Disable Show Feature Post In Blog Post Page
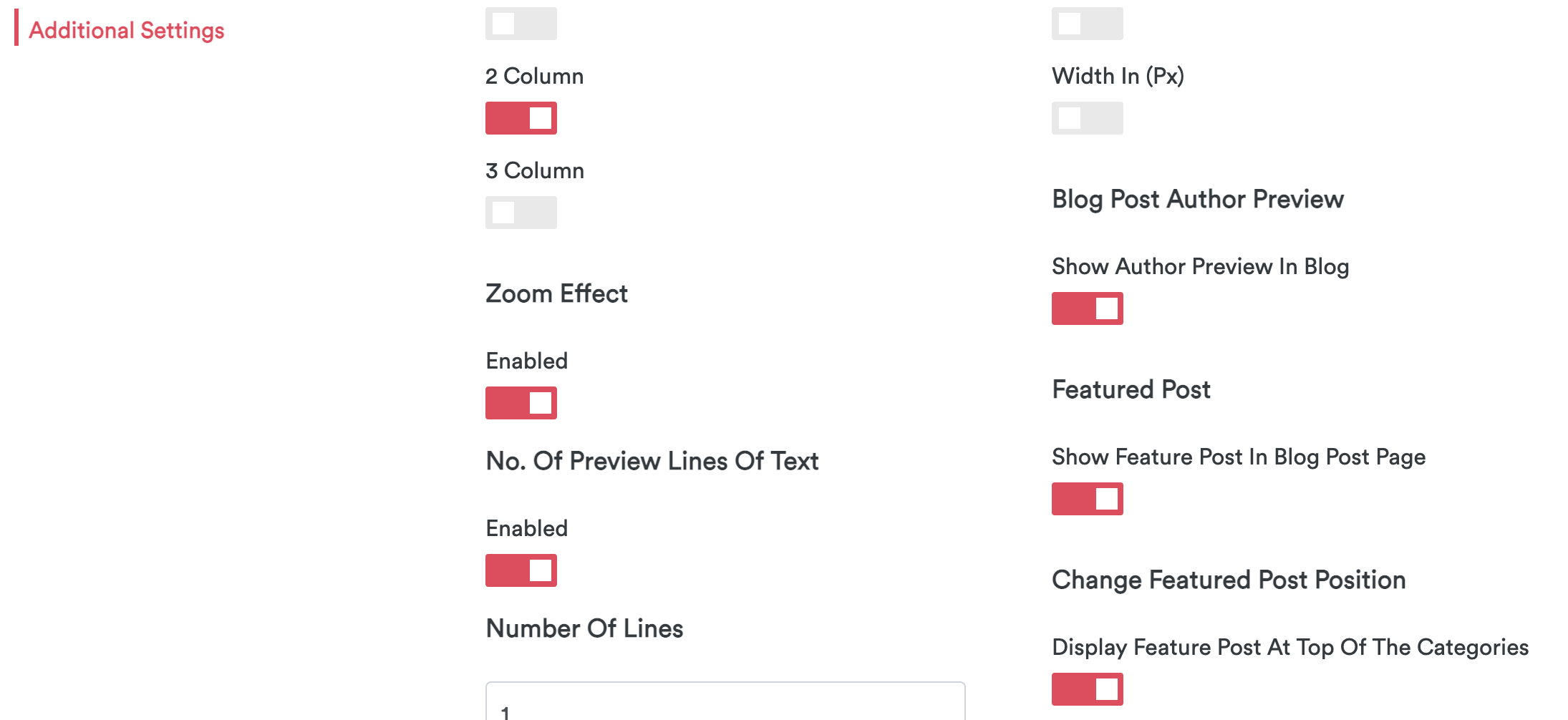1568x720 pixels. 1087,499
